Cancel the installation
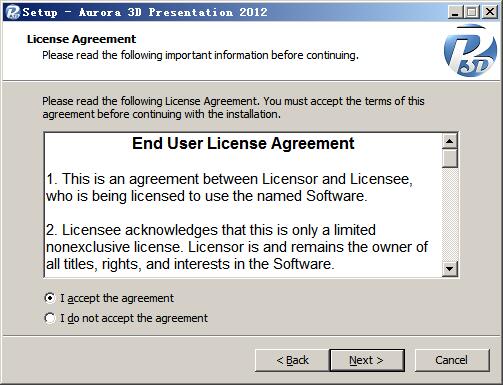503x385 pixels. point(452,360)
